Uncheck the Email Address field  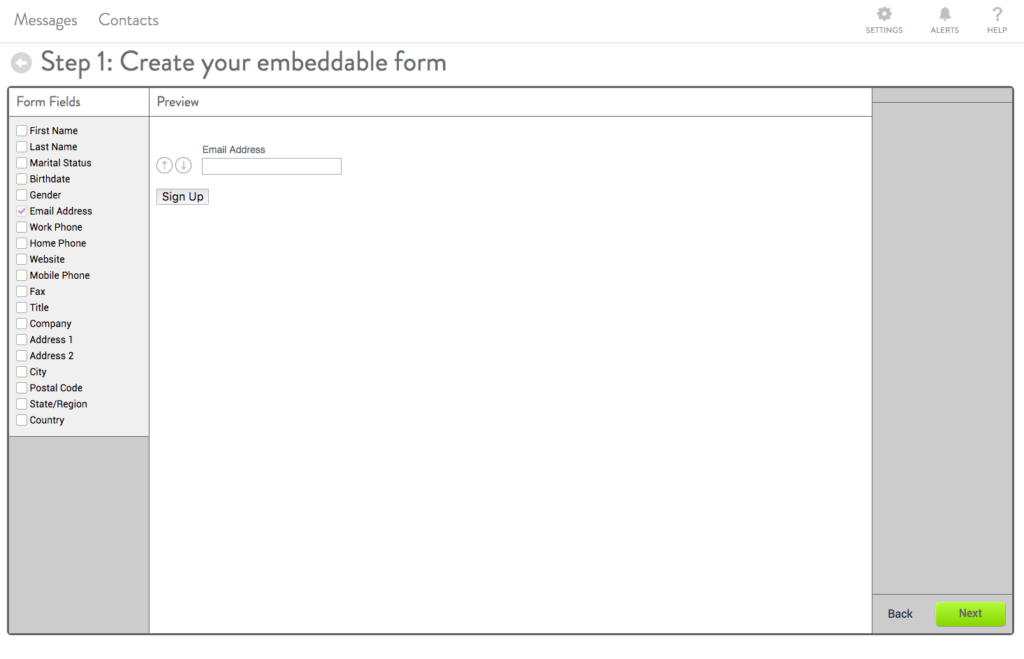[21, 210]
